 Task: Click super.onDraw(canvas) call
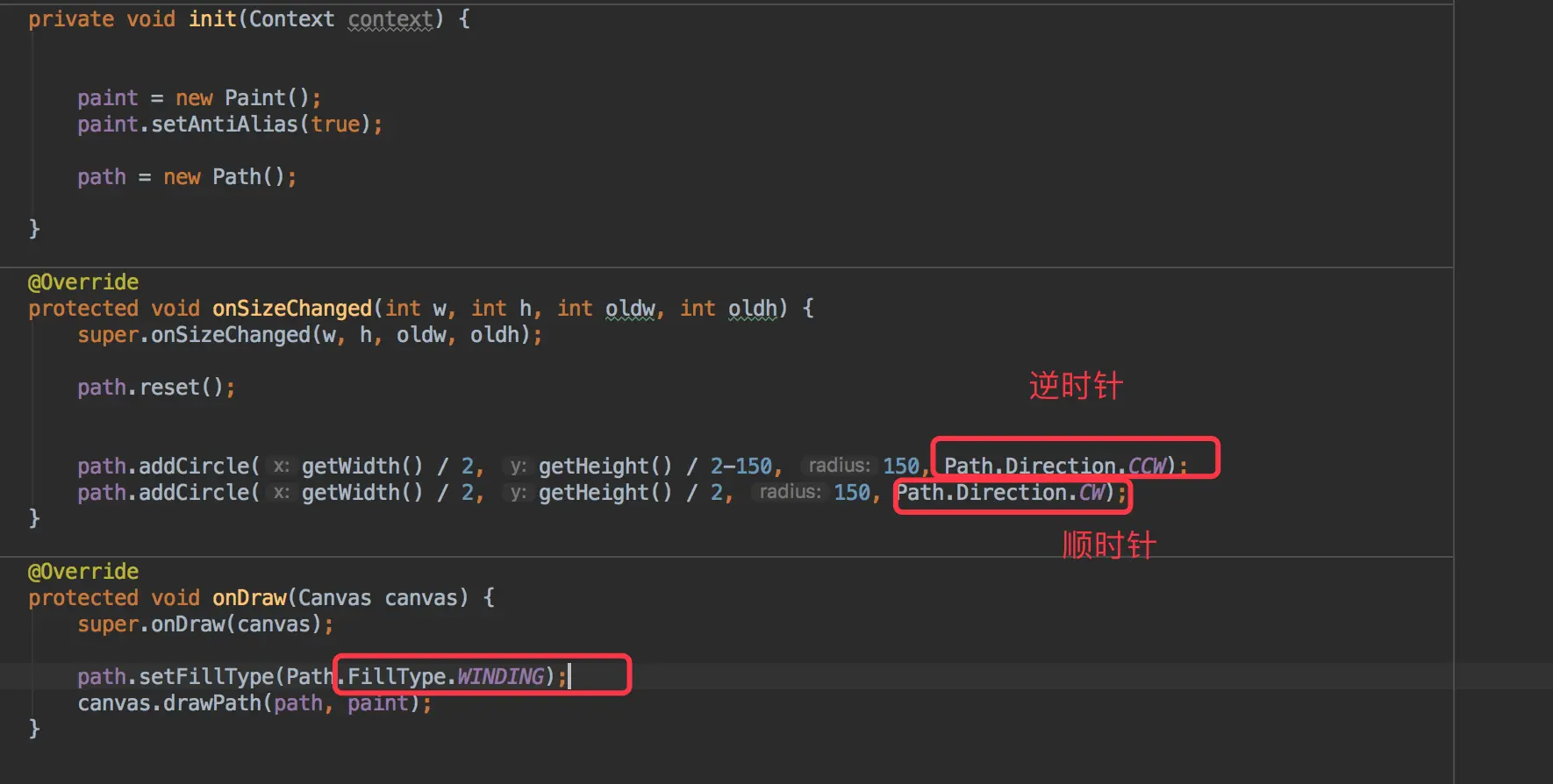point(205,624)
